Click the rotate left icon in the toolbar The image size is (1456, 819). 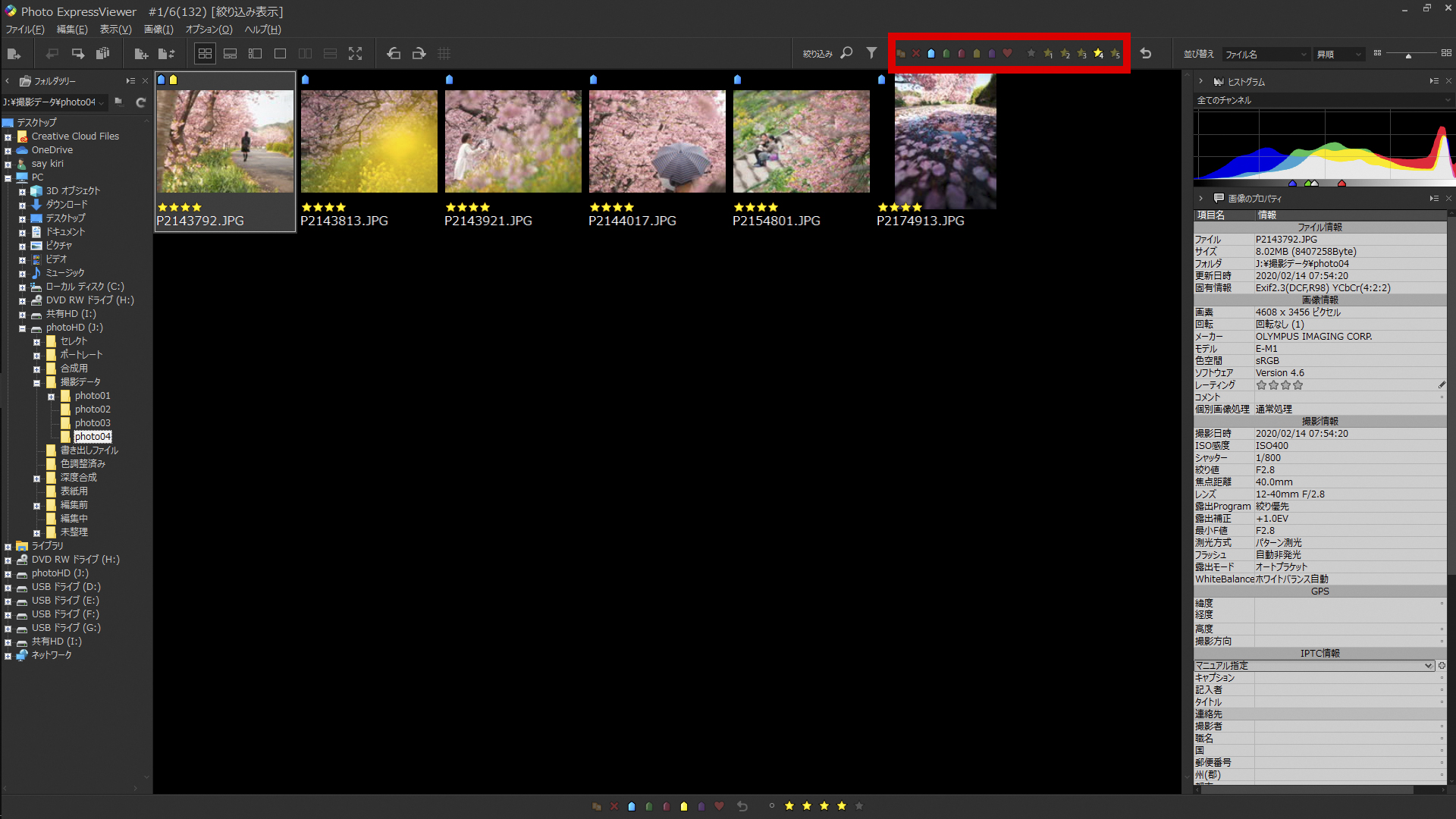394,53
